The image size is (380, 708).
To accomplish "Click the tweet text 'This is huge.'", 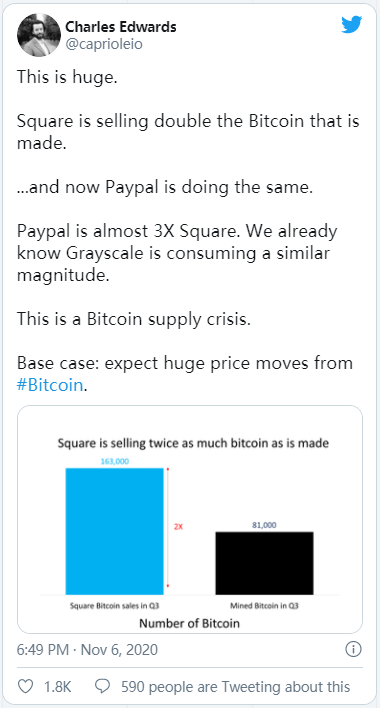I will [x=67, y=77].
